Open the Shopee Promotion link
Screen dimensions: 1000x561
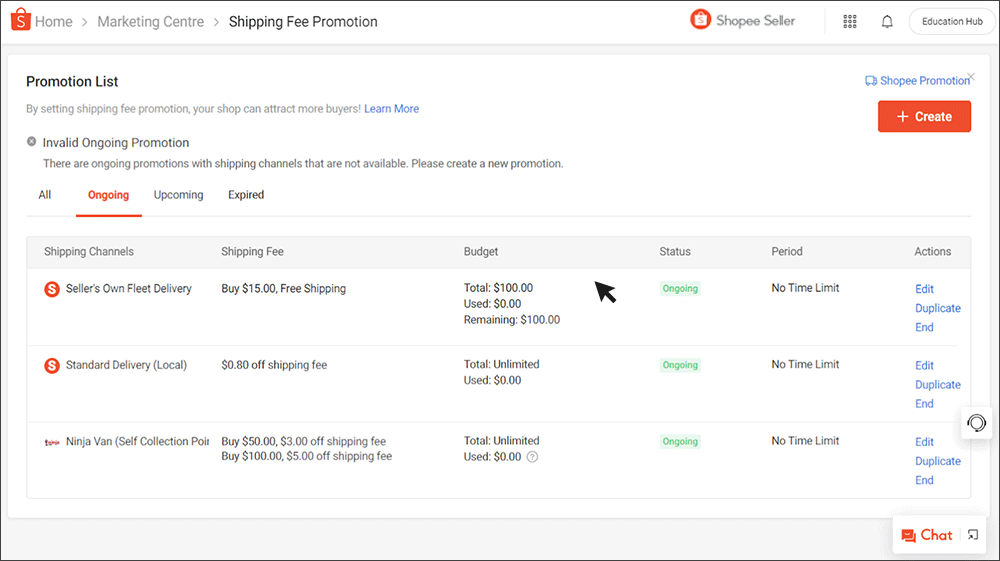click(x=918, y=81)
